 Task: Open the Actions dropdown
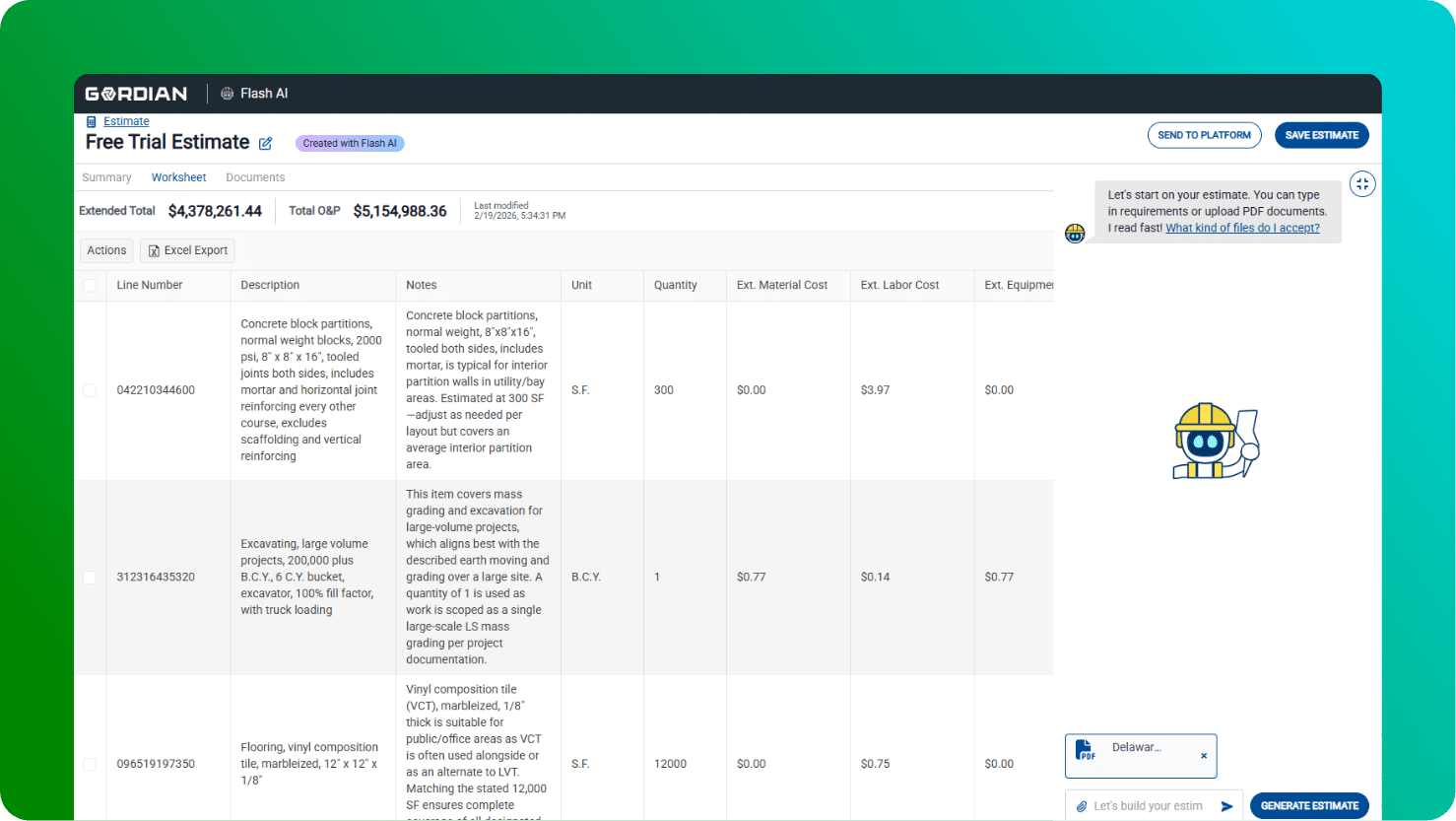105,250
